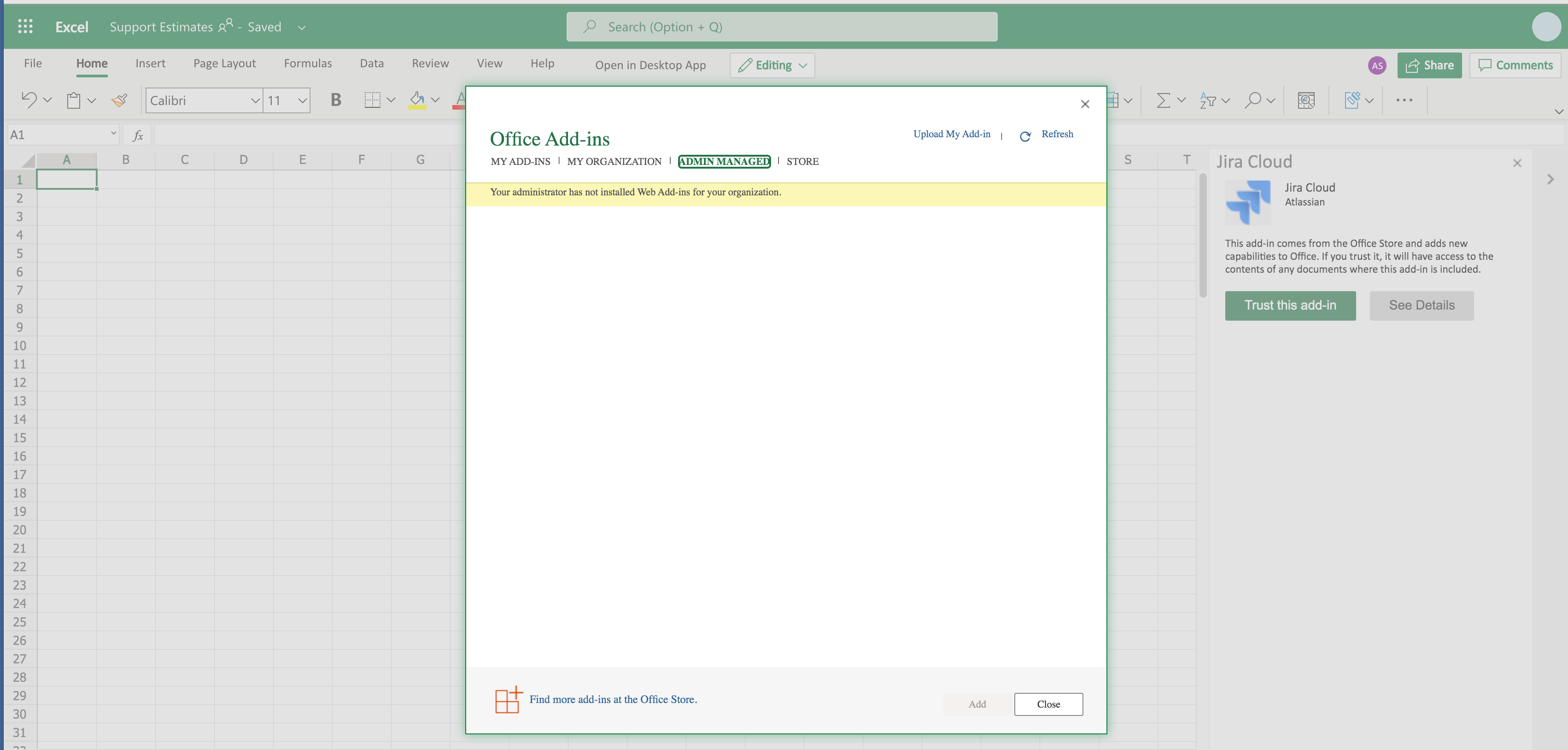This screenshot has height=750, width=1568.
Task: Open Find more add-ins at the Office Store
Action: click(x=613, y=699)
